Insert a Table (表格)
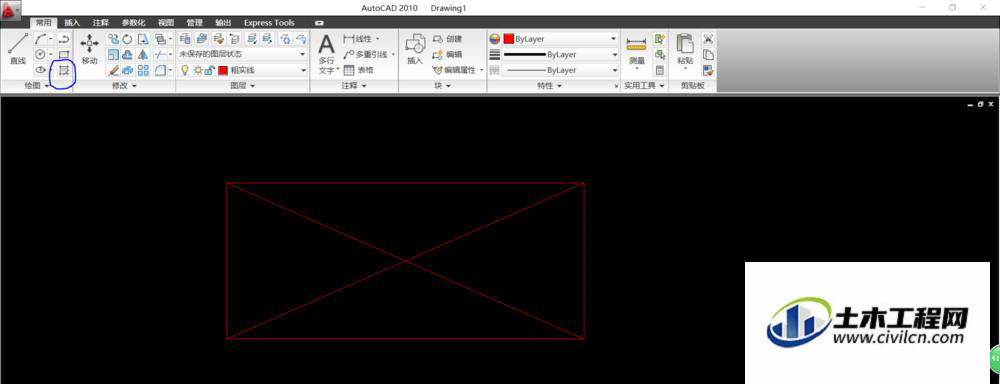The height and width of the screenshot is (384, 1000). click(358, 70)
